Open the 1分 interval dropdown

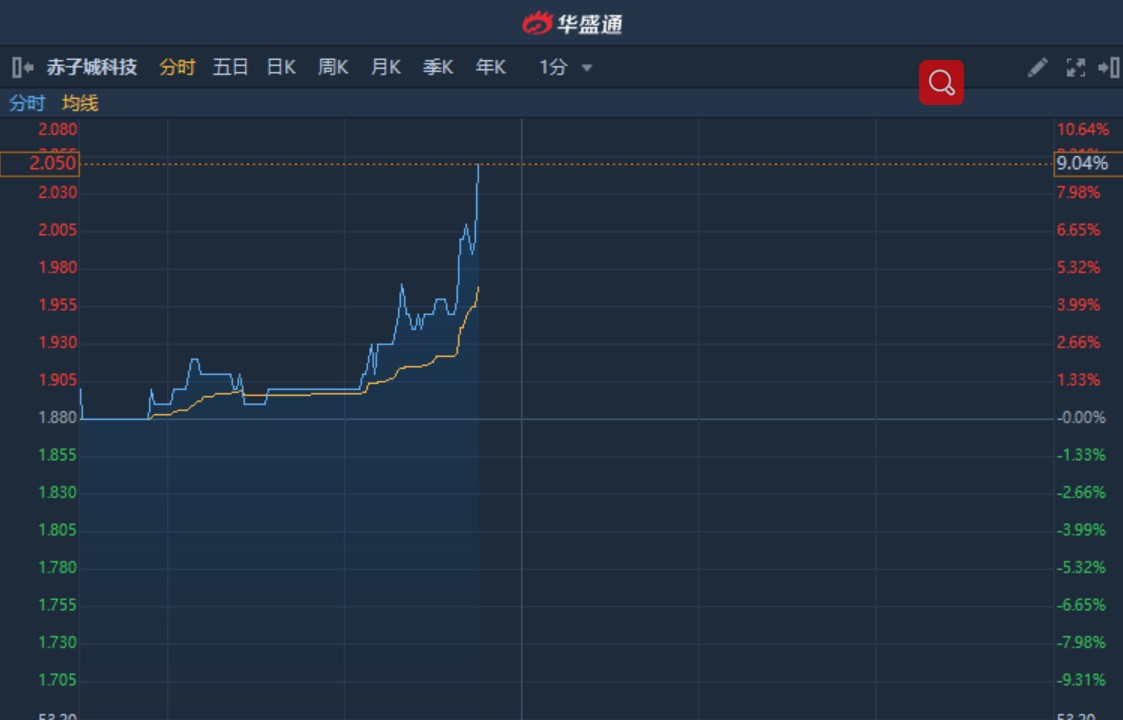[553, 67]
